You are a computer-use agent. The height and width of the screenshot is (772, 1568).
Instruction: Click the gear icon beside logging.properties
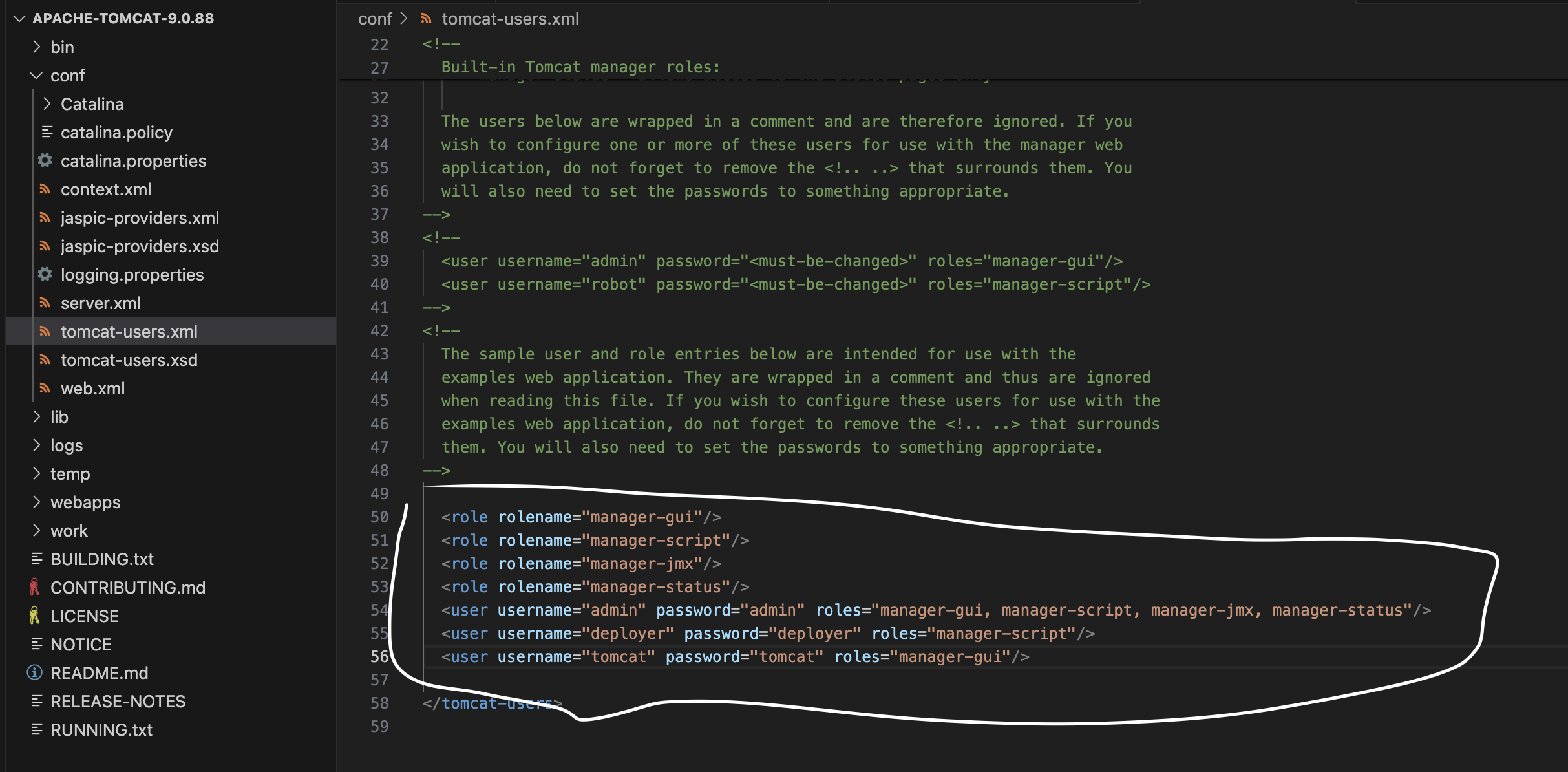tap(45, 274)
